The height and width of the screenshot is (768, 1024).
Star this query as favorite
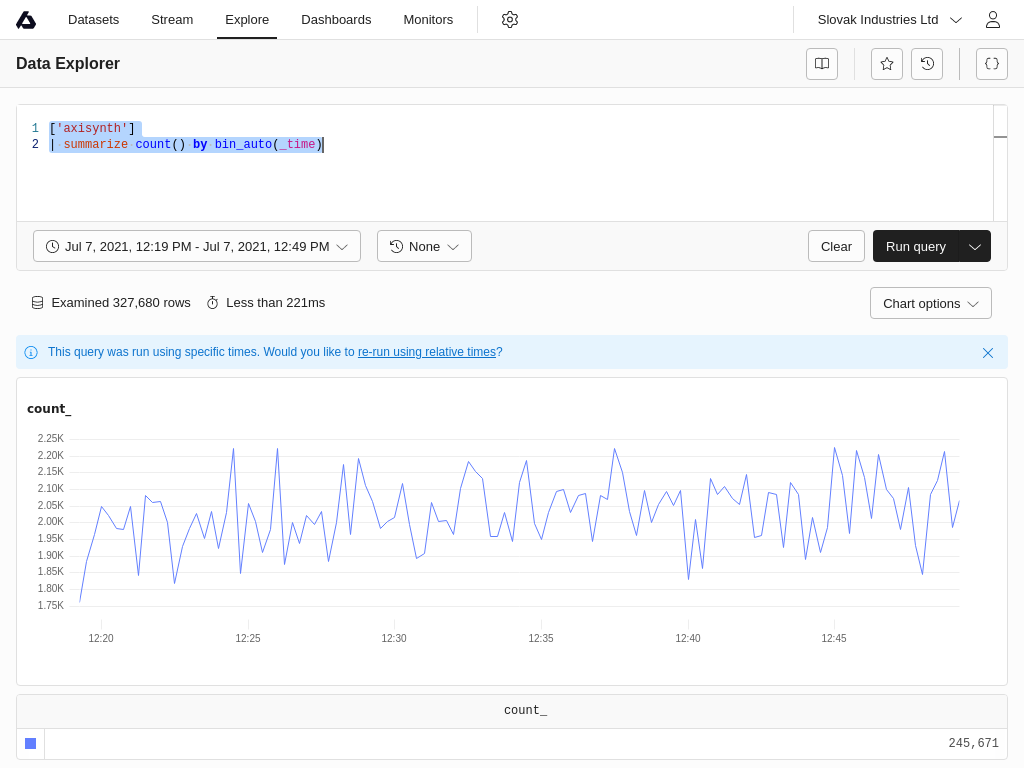click(x=887, y=64)
